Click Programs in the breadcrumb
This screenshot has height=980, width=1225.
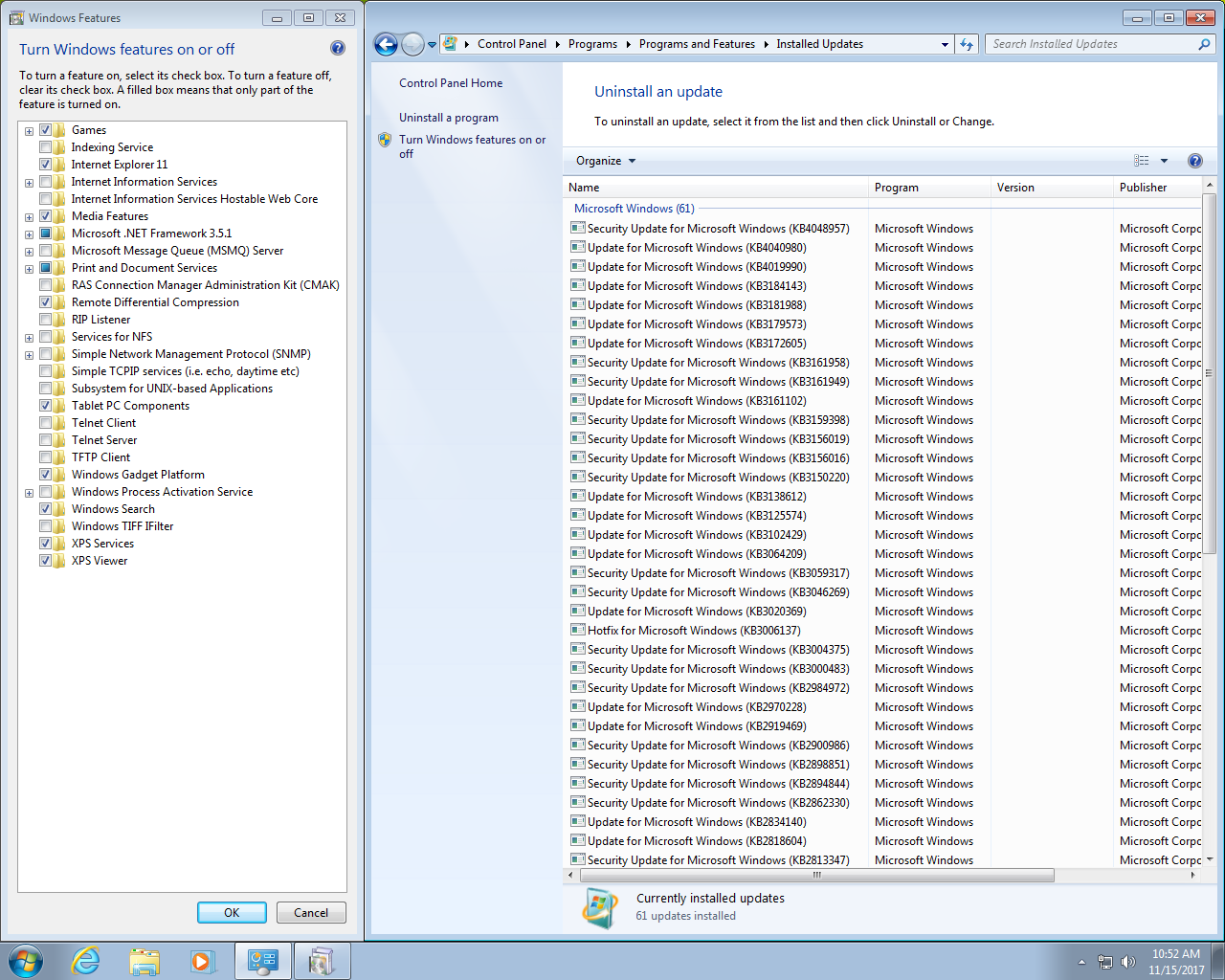pos(592,44)
